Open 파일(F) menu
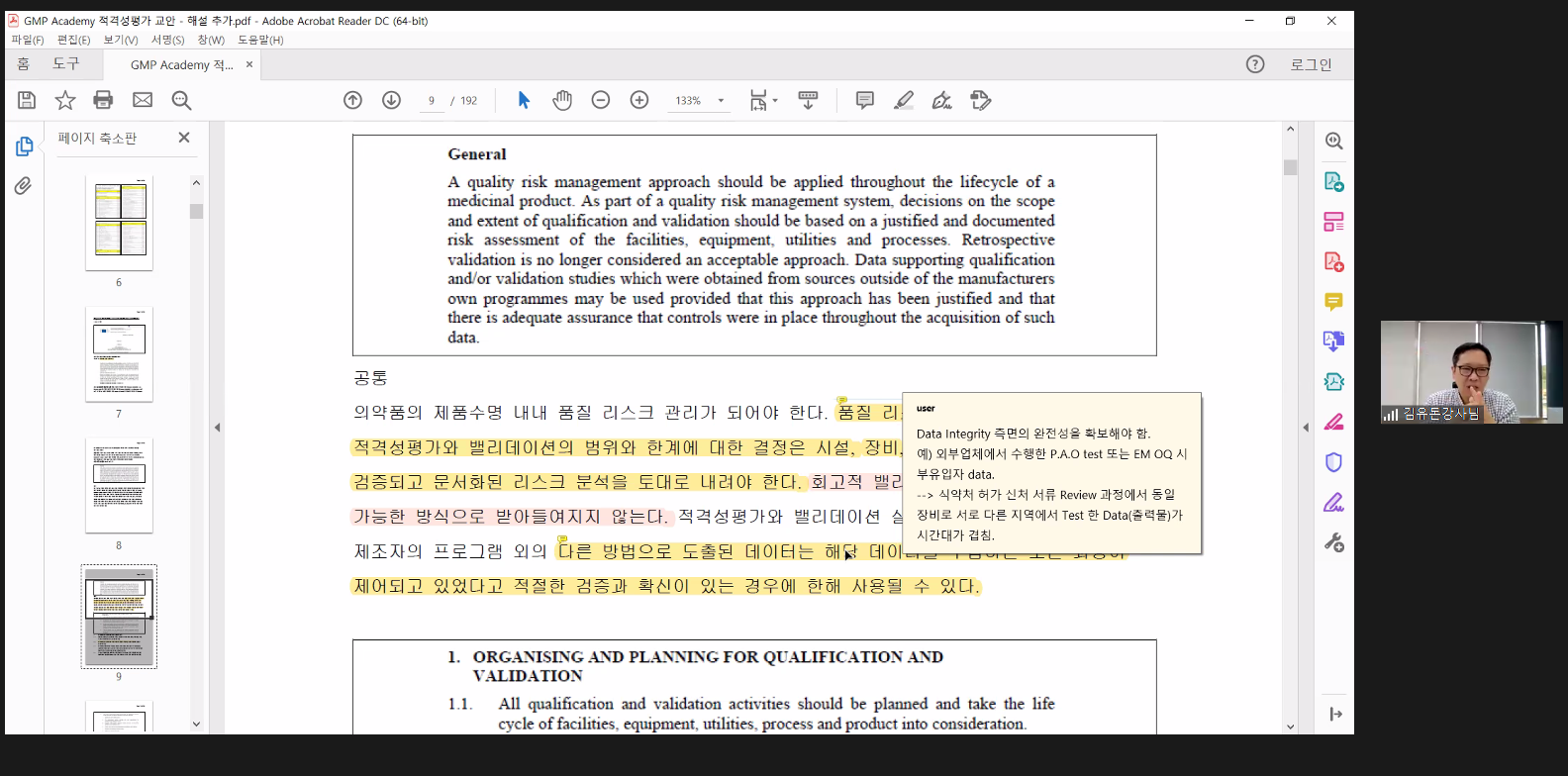This screenshot has height=776, width=1568. pos(28,40)
